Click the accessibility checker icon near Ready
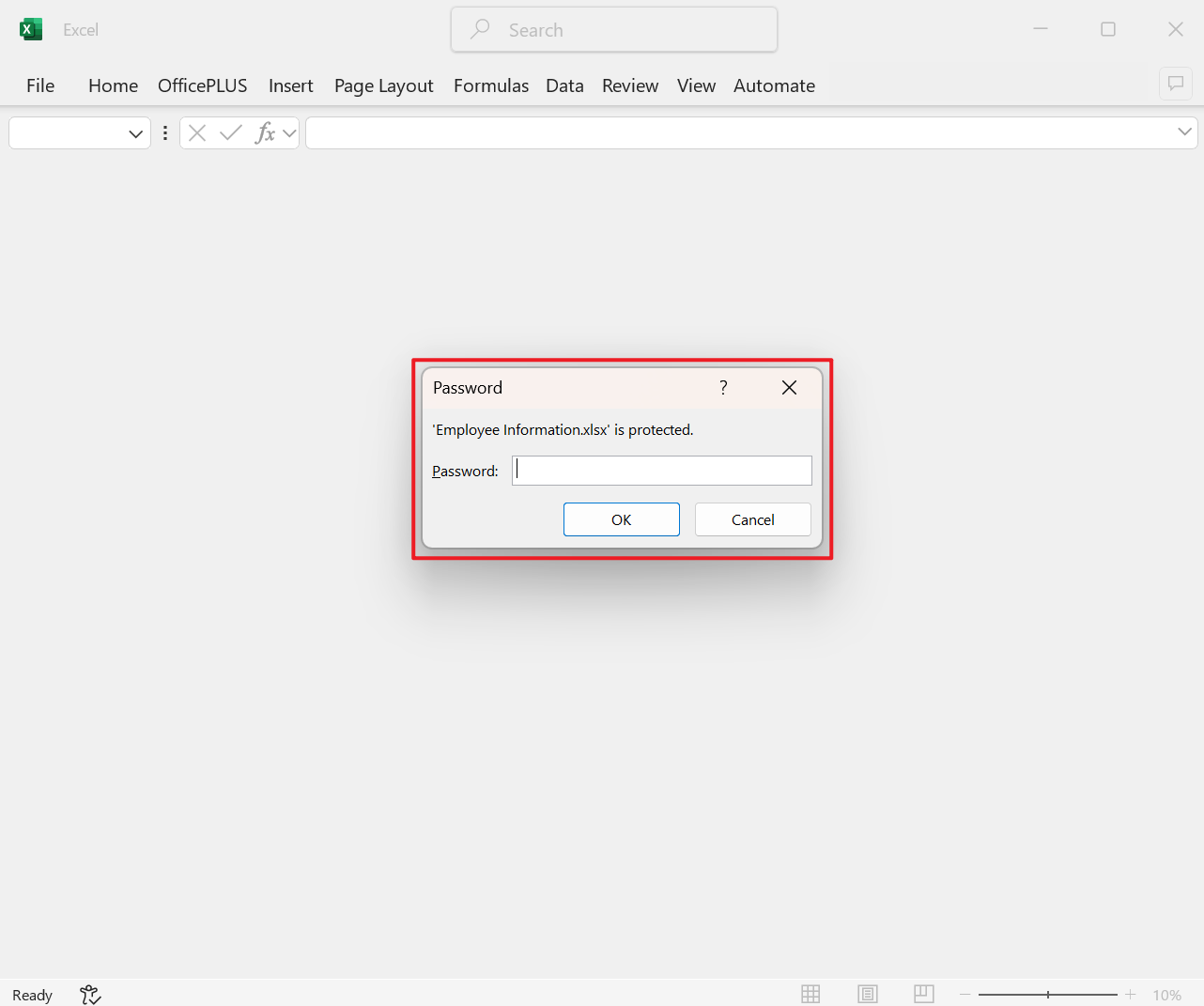1204x1006 pixels. pyautogui.click(x=89, y=994)
